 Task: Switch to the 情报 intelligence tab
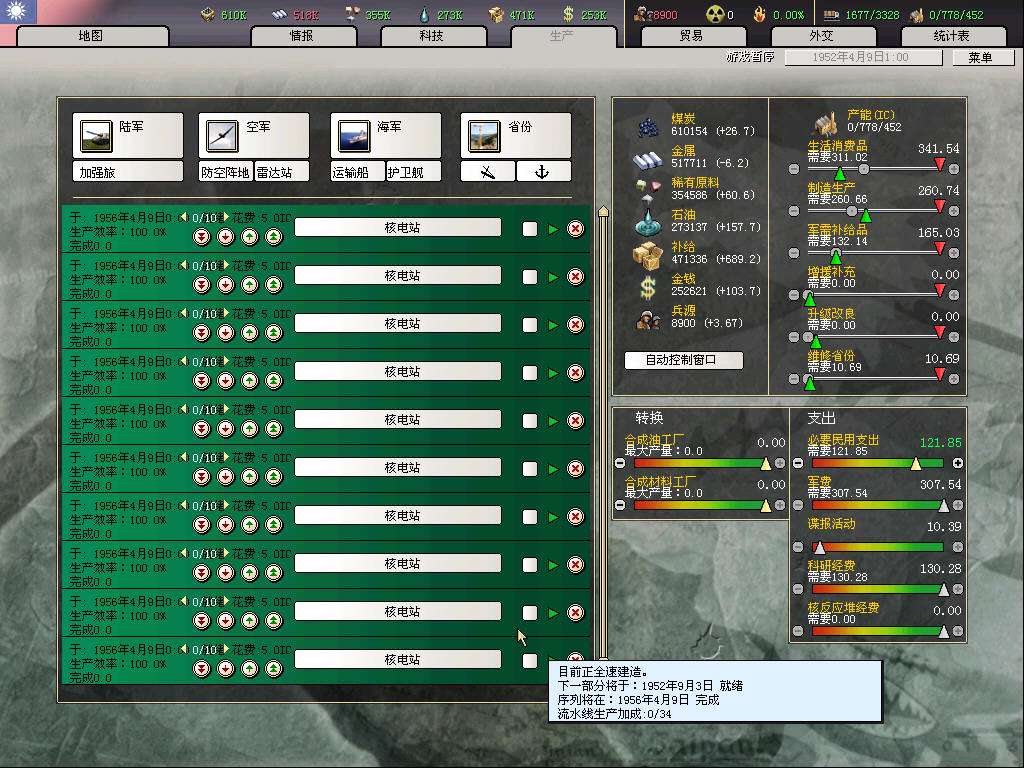point(303,36)
